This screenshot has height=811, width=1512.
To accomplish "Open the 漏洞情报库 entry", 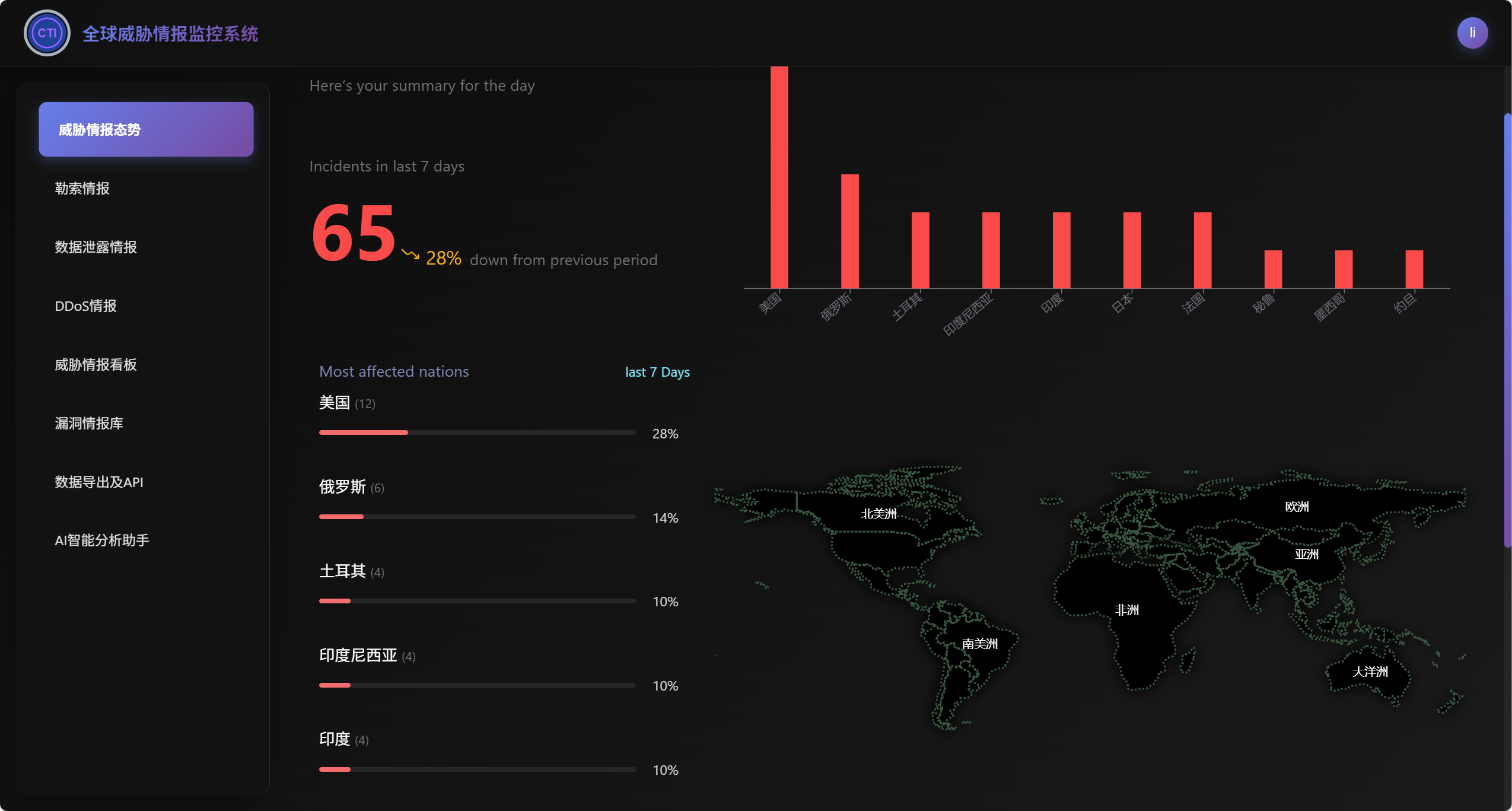I will click(x=89, y=423).
